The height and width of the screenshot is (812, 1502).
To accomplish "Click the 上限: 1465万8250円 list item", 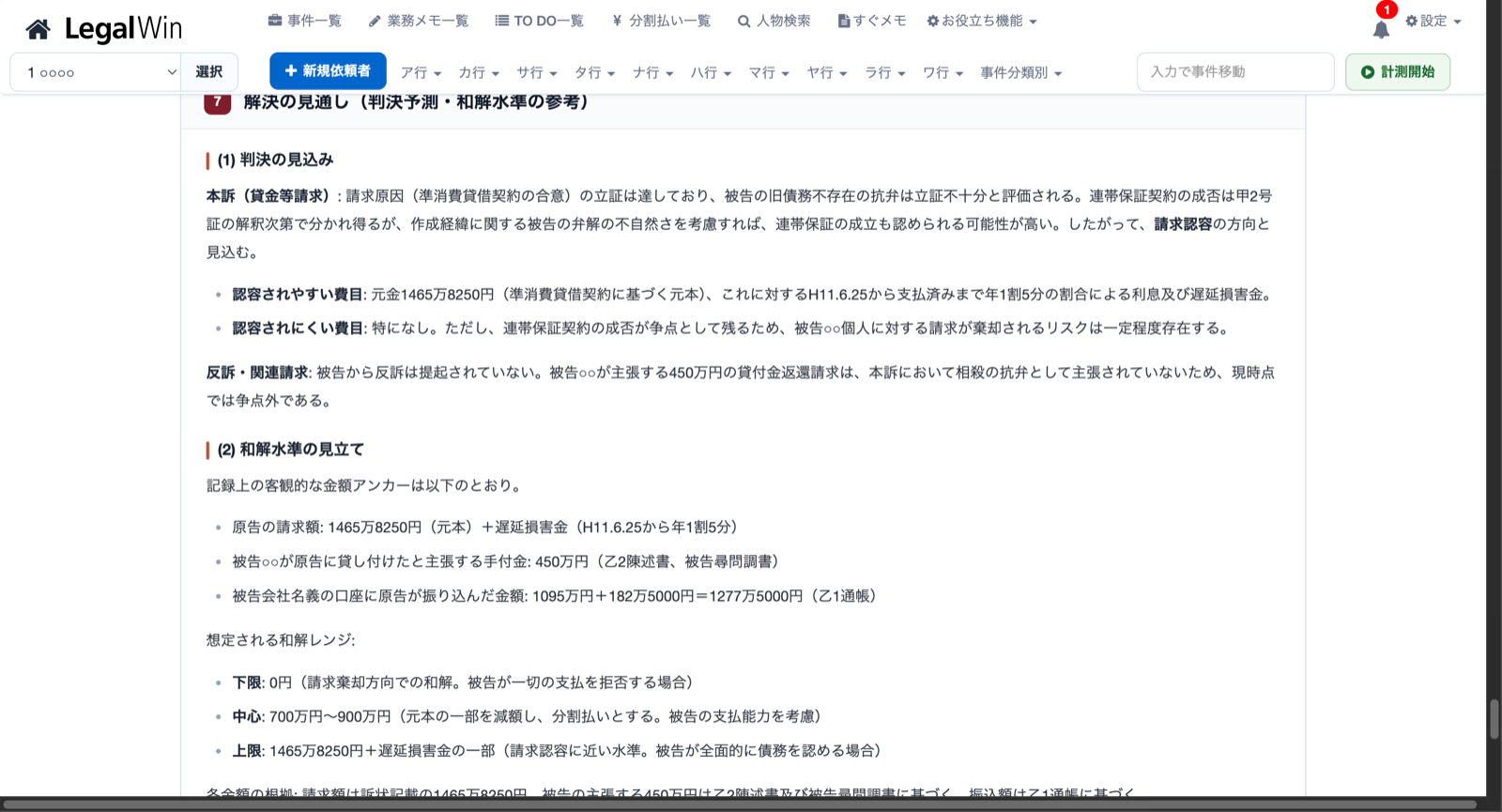I will click(x=560, y=751).
